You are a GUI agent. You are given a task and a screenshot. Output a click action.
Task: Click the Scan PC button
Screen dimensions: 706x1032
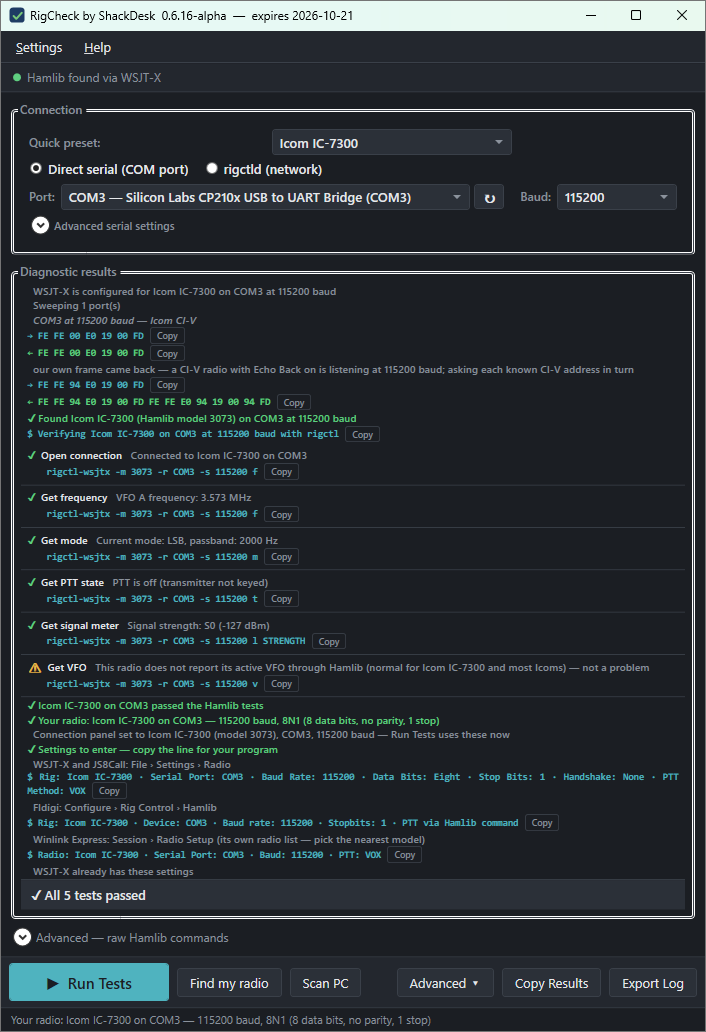pyautogui.click(x=325, y=983)
